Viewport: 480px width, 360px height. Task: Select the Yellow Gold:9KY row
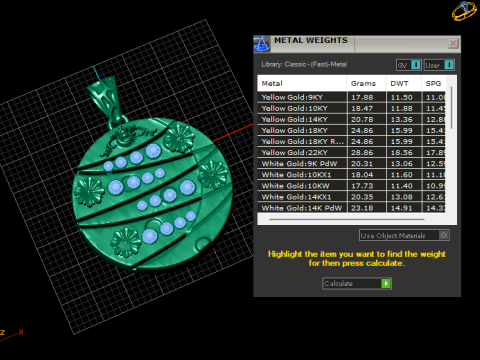[x=351, y=97]
